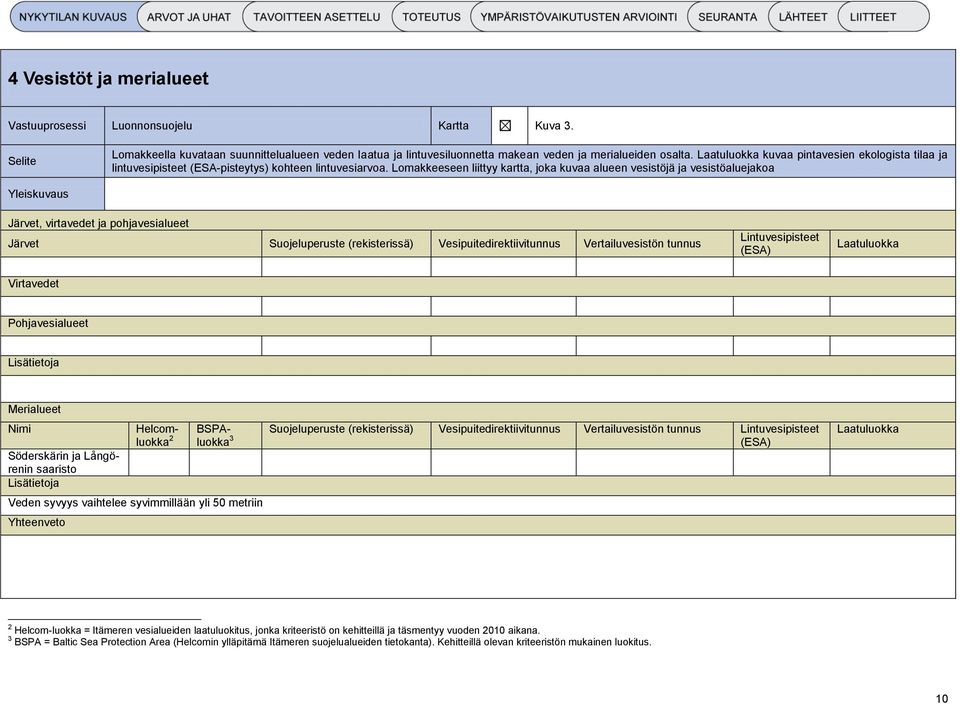Click footnote 2 about Helcom-luokka
This screenshot has width=960, height=704.
tap(274, 630)
